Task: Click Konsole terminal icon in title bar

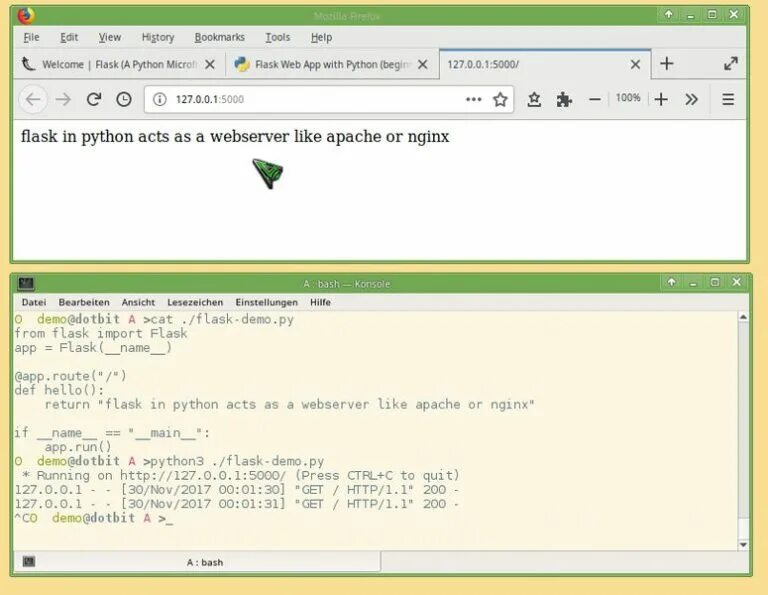Action: click(x=26, y=283)
